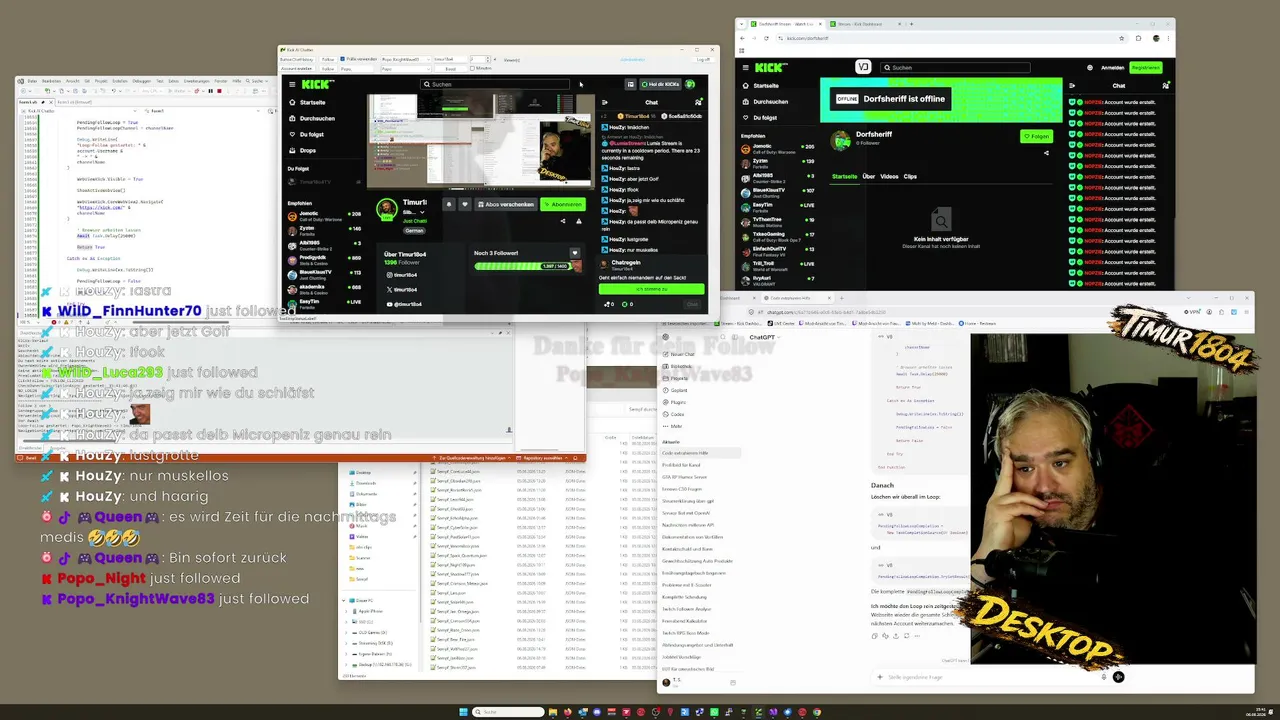The height and width of the screenshot is (720, 1280).
Task: Switch to Clips tab on Dorfsheriff channel
Action: click(x=910, y=176)
